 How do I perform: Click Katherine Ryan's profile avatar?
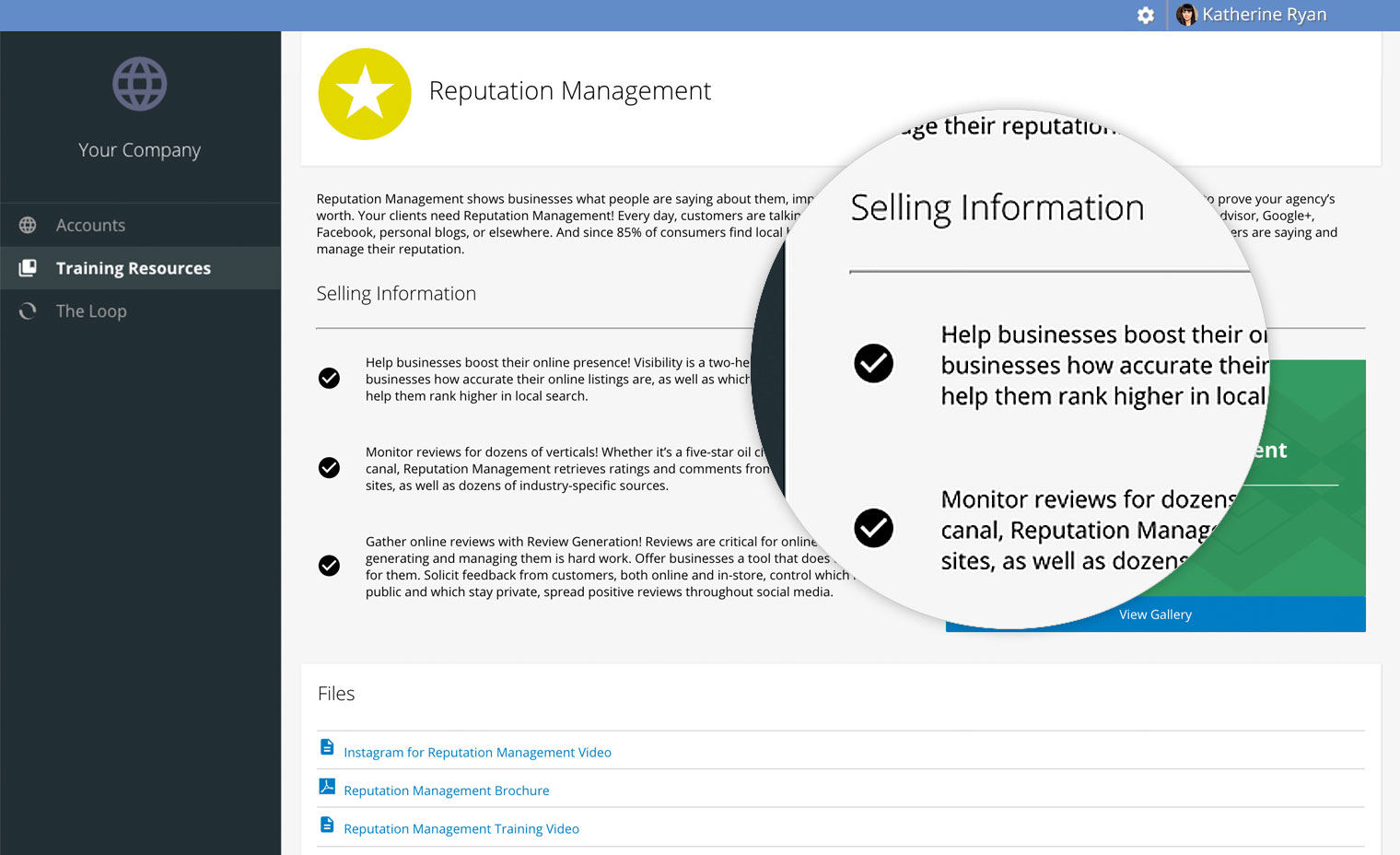[x=1186, y=15]
